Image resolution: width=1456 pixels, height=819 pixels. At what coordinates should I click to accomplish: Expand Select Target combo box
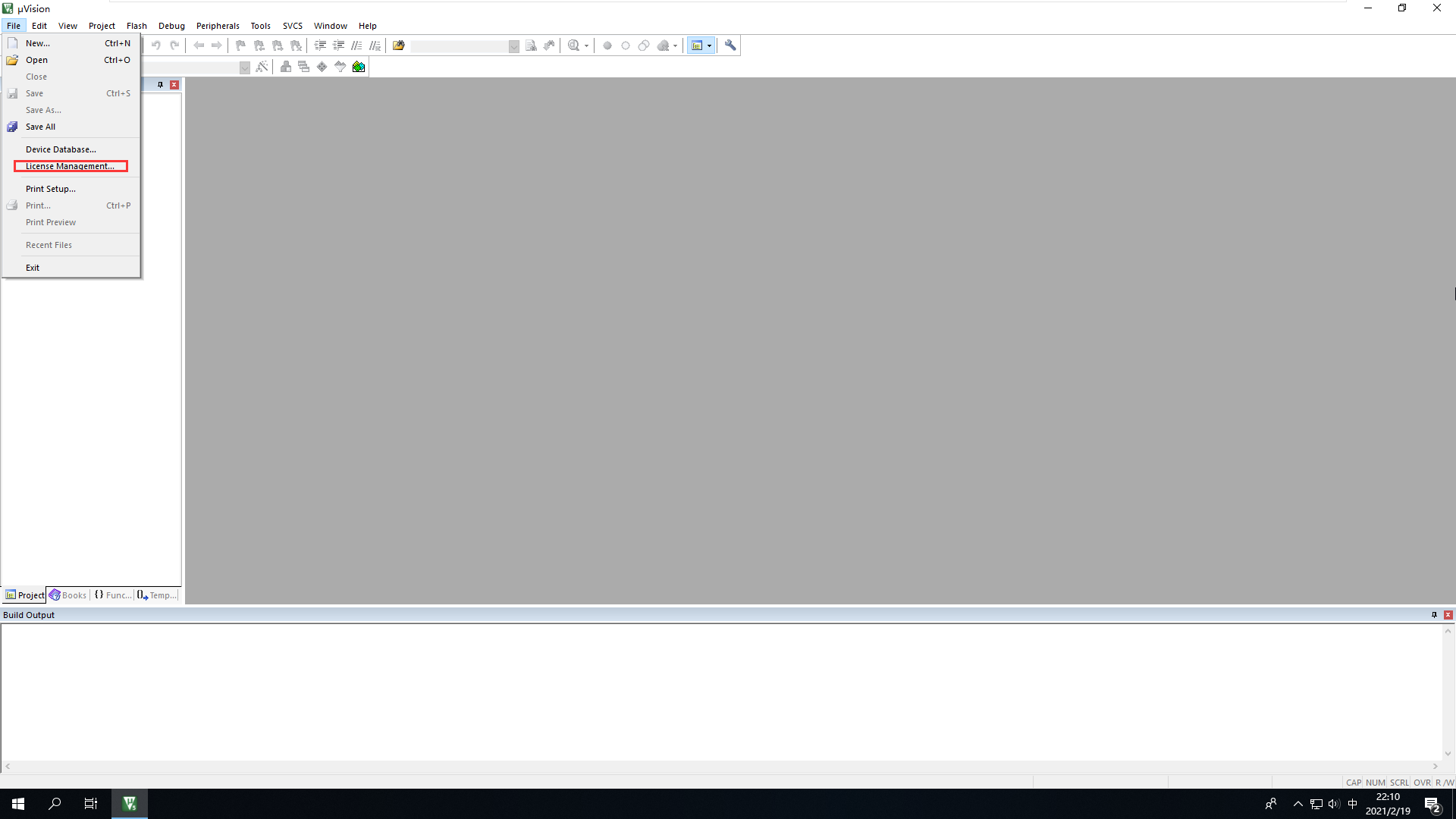click(x=244, y=67)
